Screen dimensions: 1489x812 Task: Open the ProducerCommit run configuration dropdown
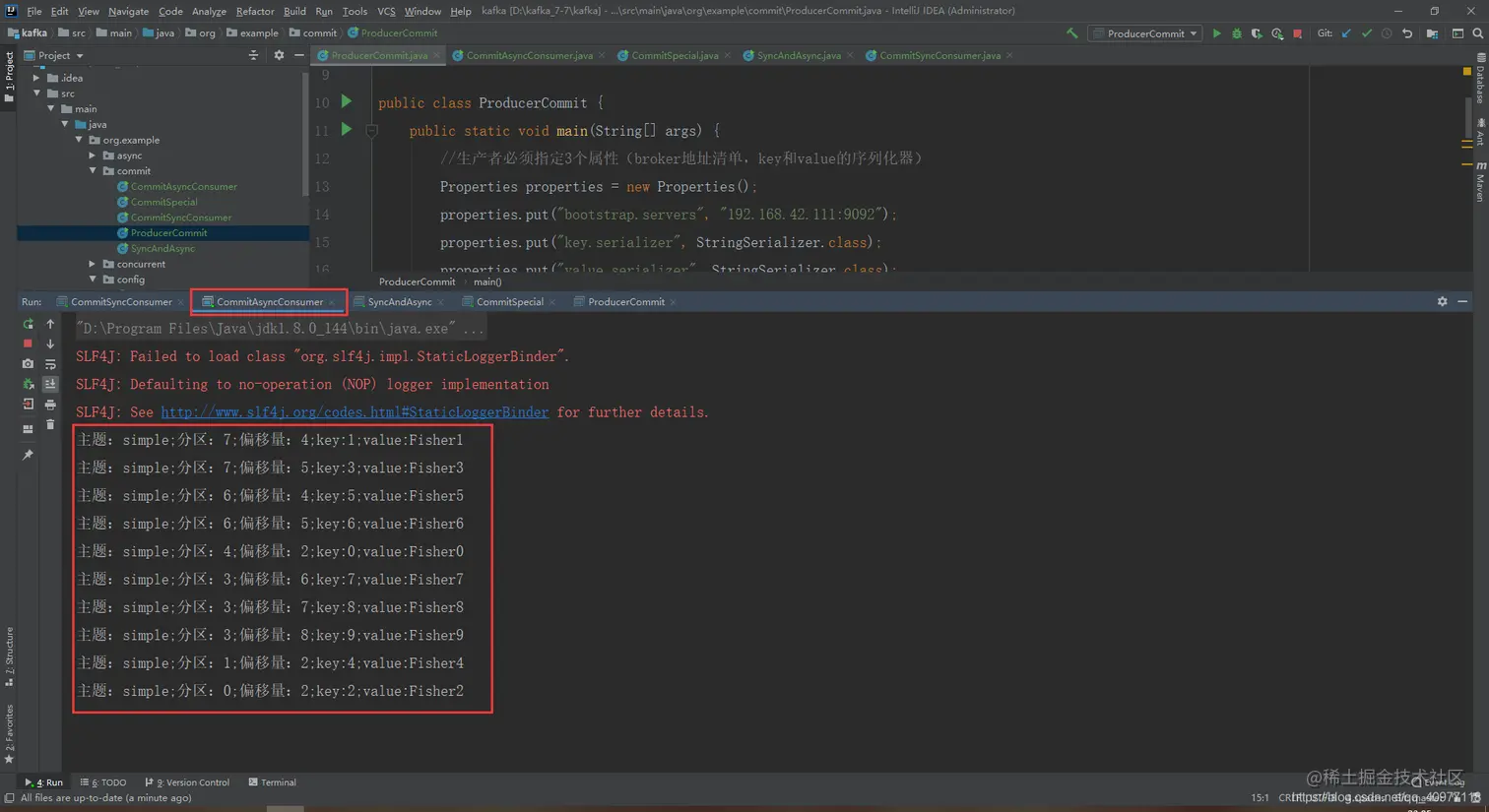pos(1145,33)
